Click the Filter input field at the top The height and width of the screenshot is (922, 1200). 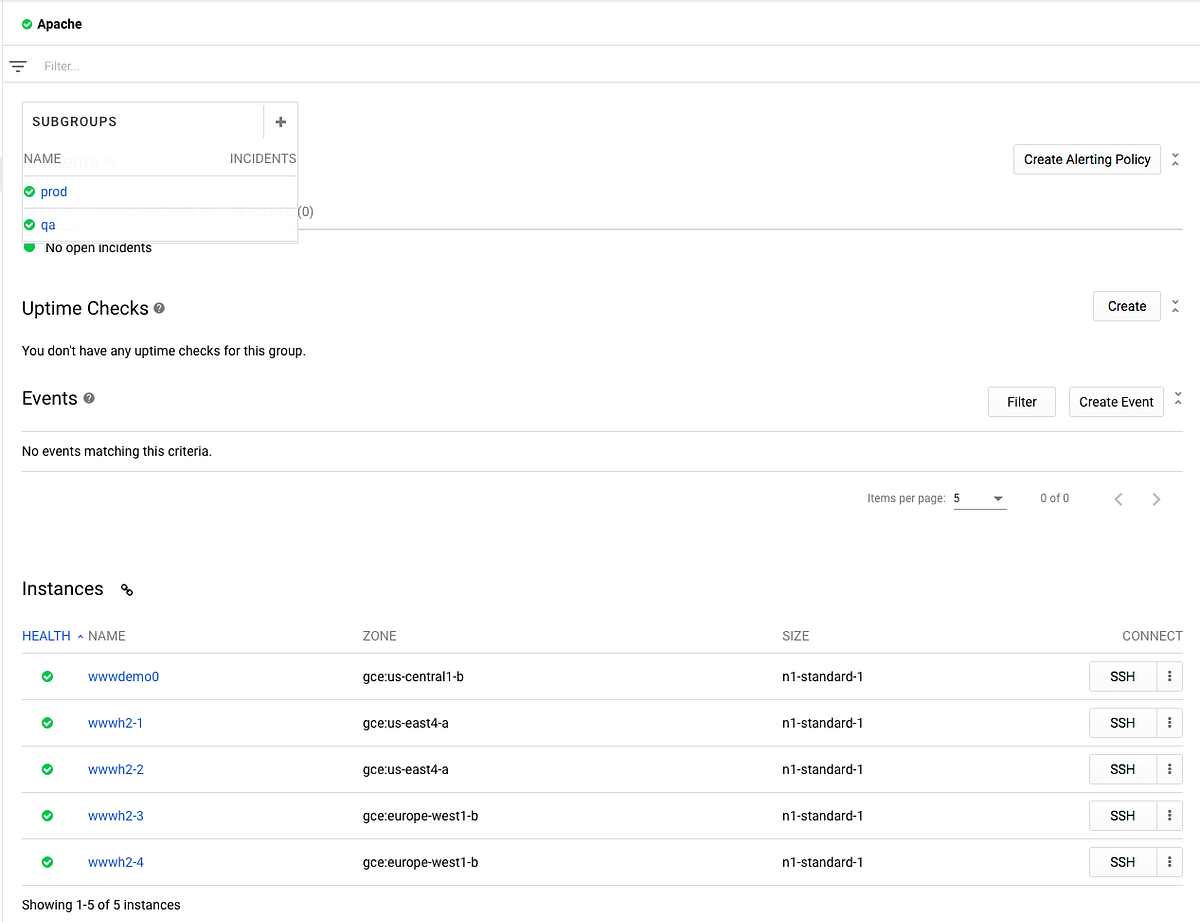pos(61,65)
